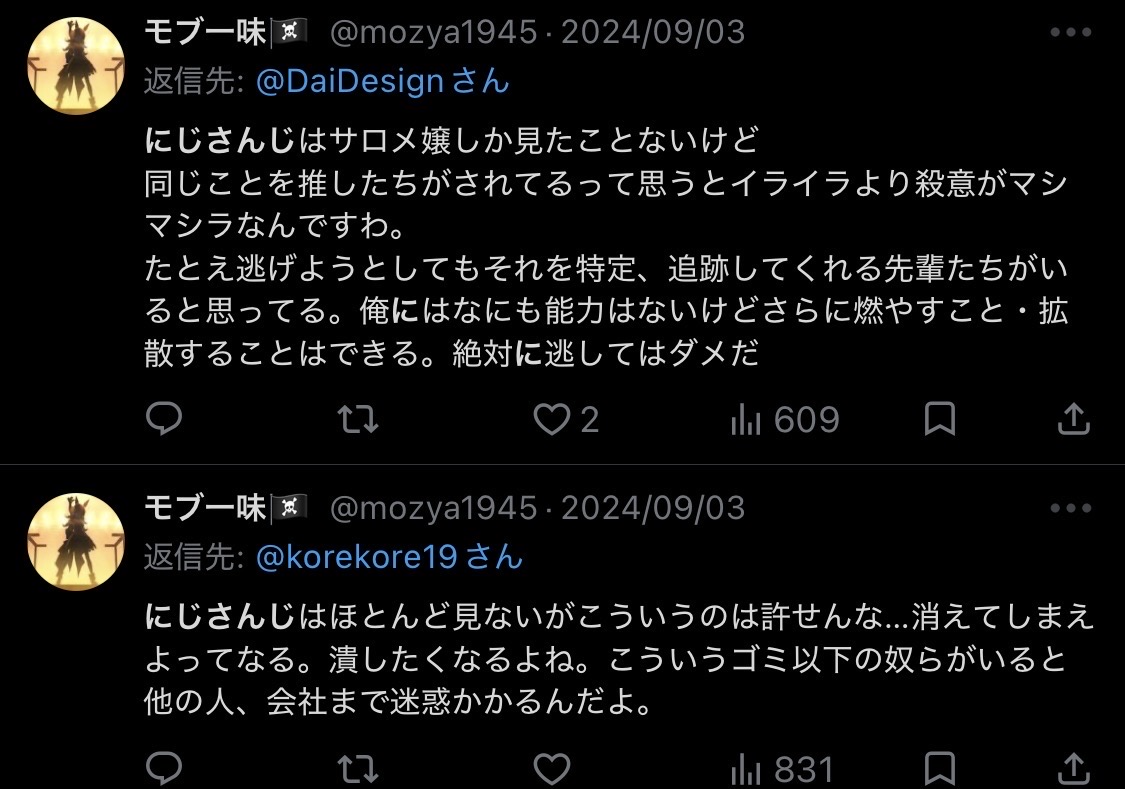Retweet the second tweet
Image resolution: width=1125 pixels, height=789 pixels.
tap(358, 769)
